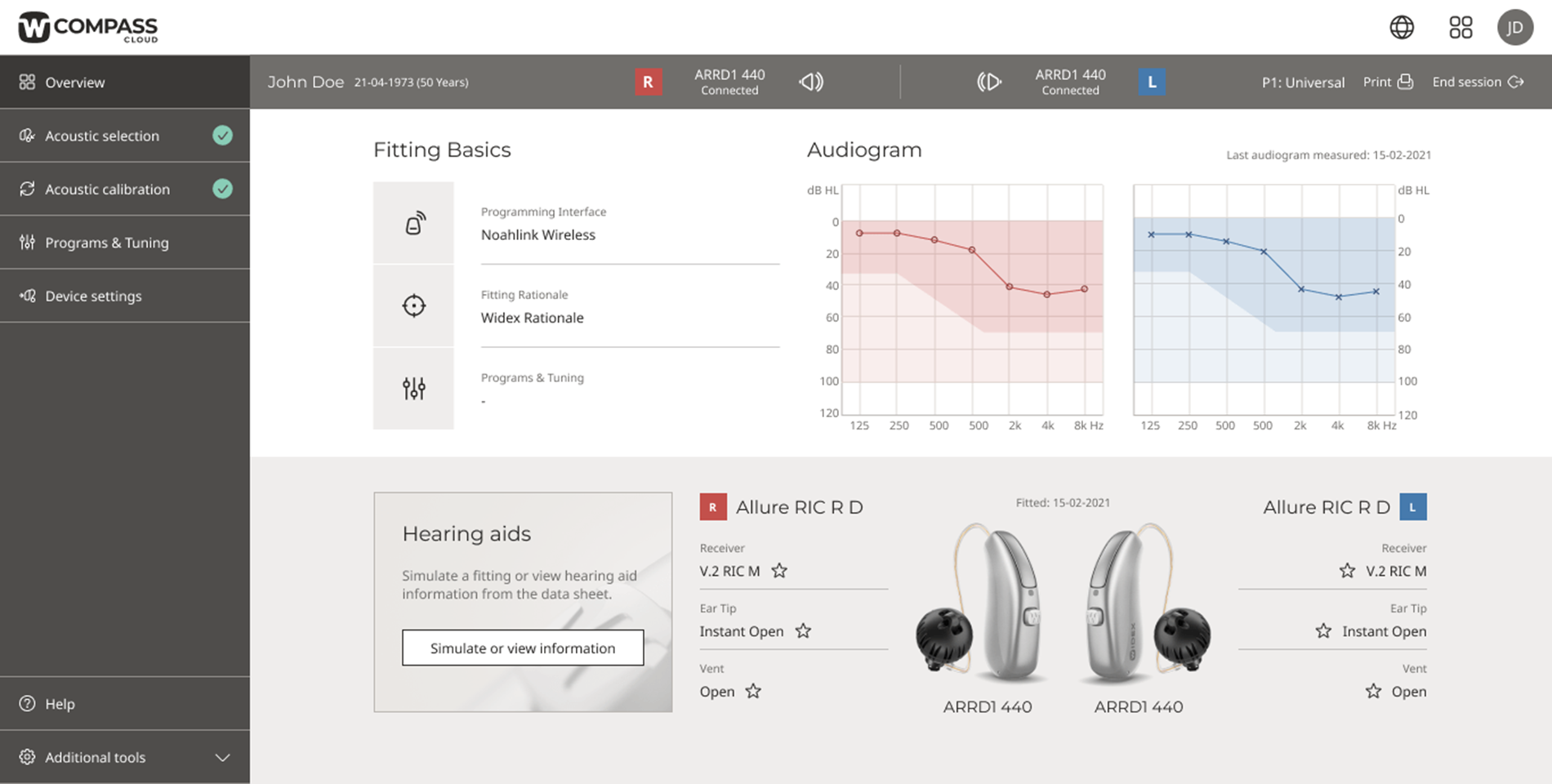
Task: Click the Print icon
Action: [x=1407, y=82]
